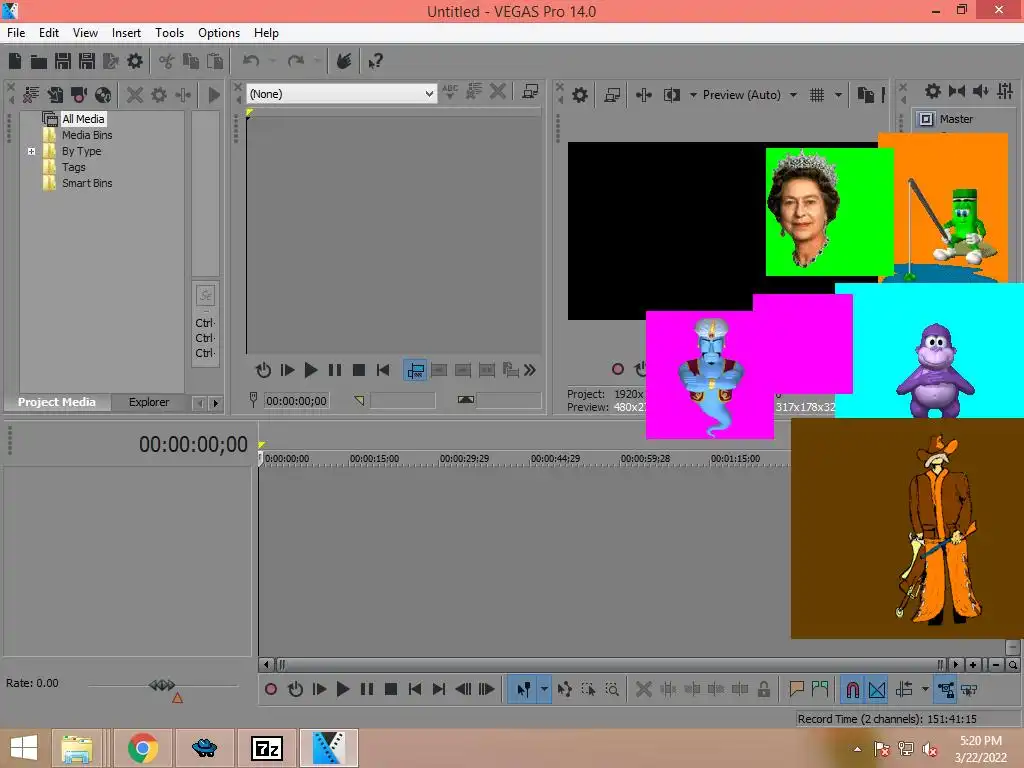Click Insert Region icon on timeline toolbar
Image resolution: width=1024 pixels, height=768 pixels.
(820, 689)
